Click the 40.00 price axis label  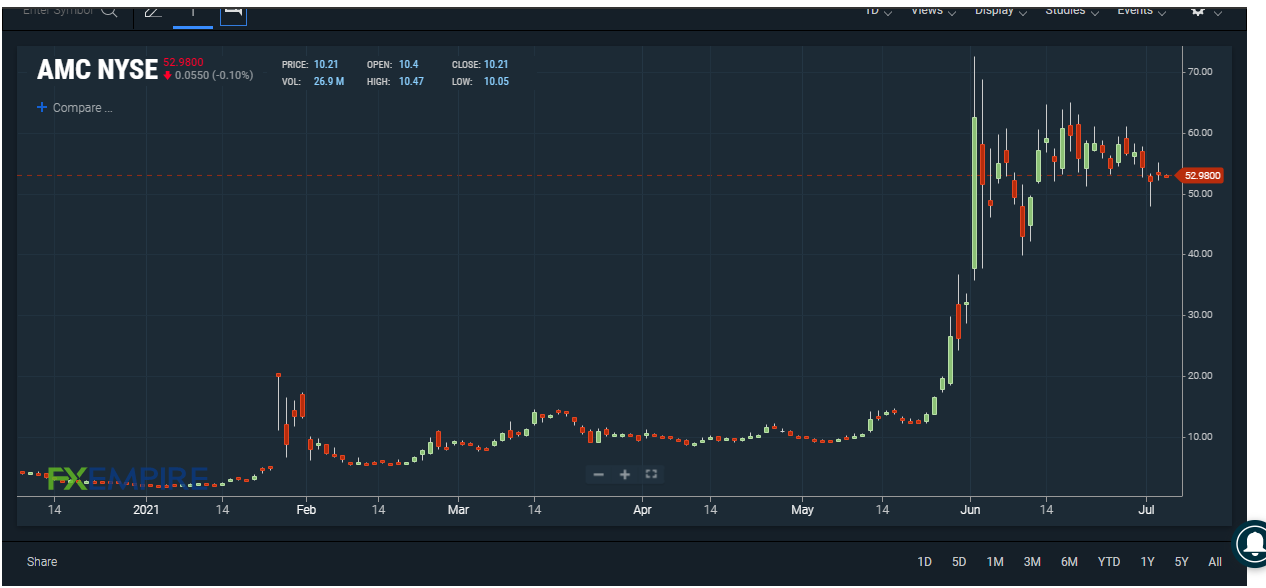[1200, 254]
